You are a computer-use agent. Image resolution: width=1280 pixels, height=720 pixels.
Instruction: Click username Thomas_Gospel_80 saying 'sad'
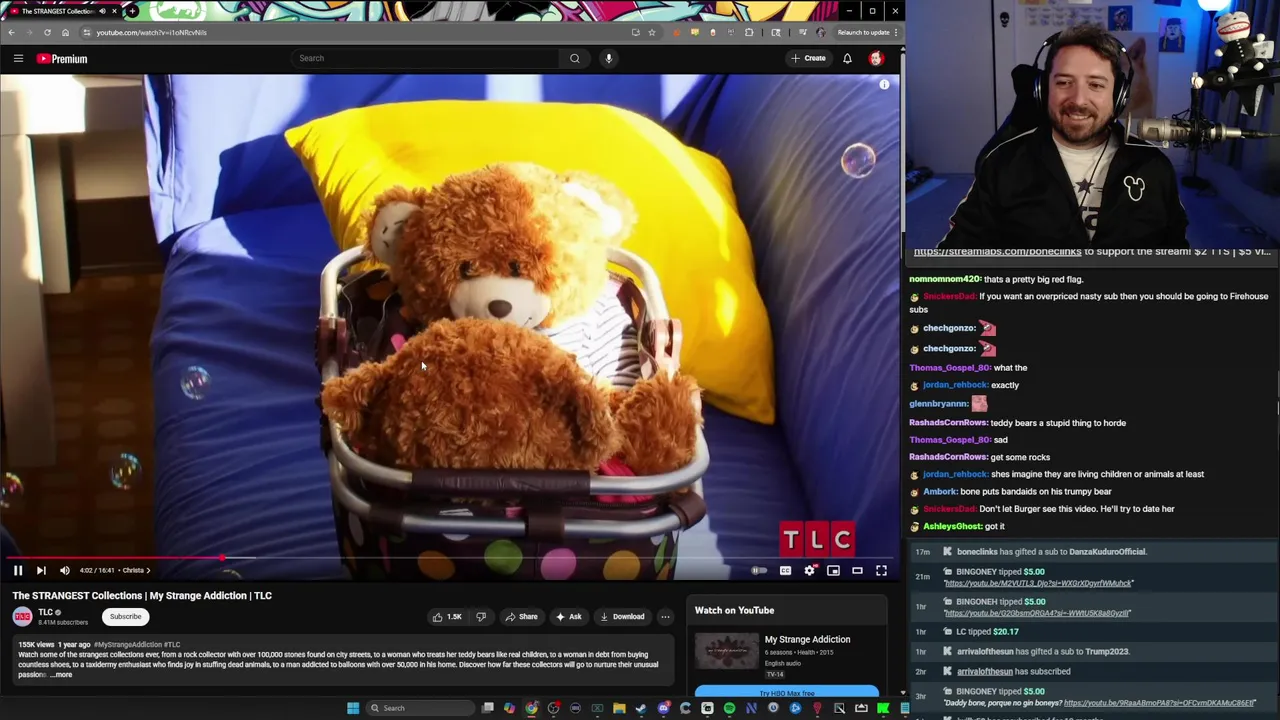pos(949,440)
